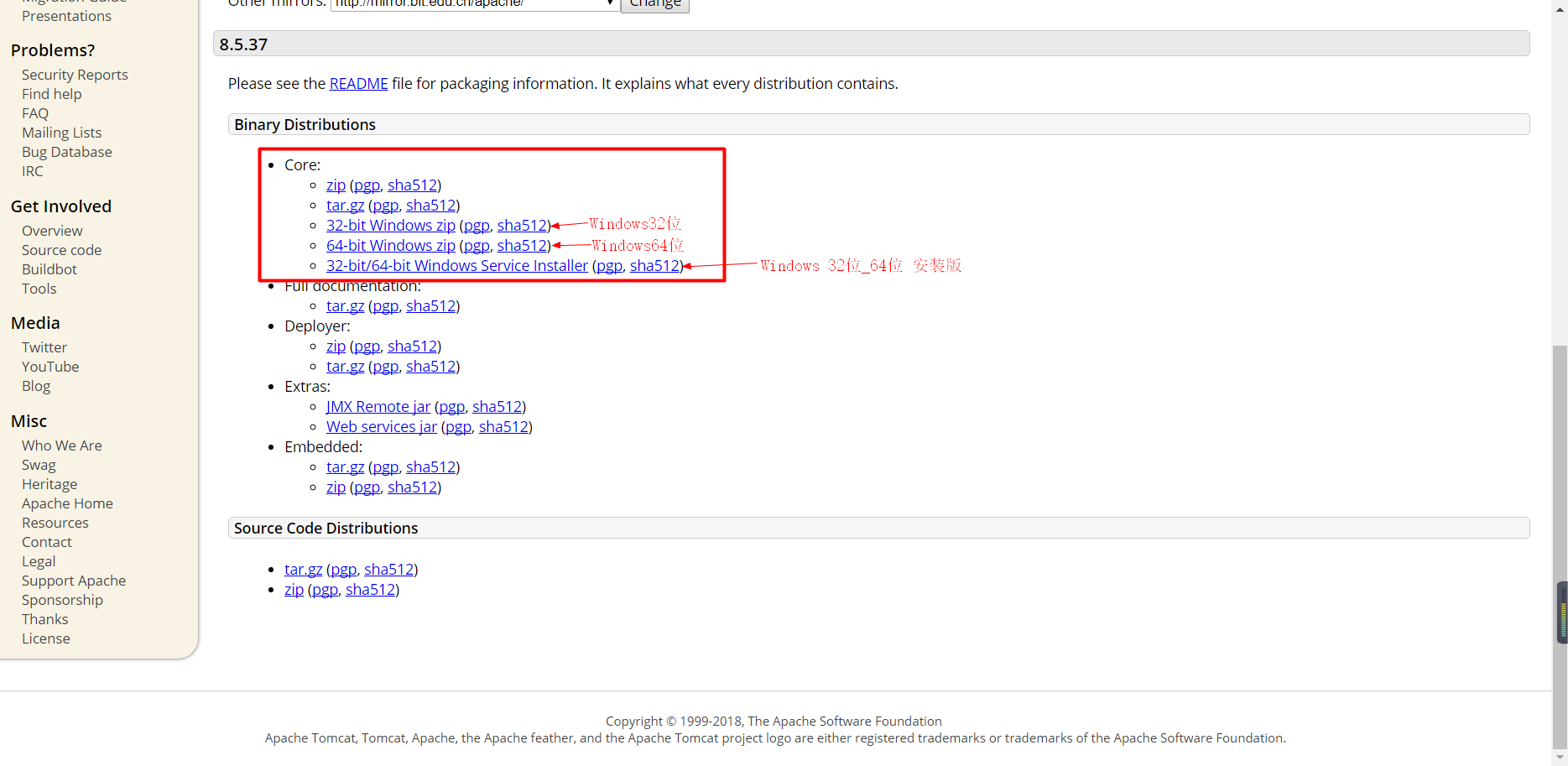Download JMX Remote jar
The width and height of the screenshot is (1568, 766).
378,407
